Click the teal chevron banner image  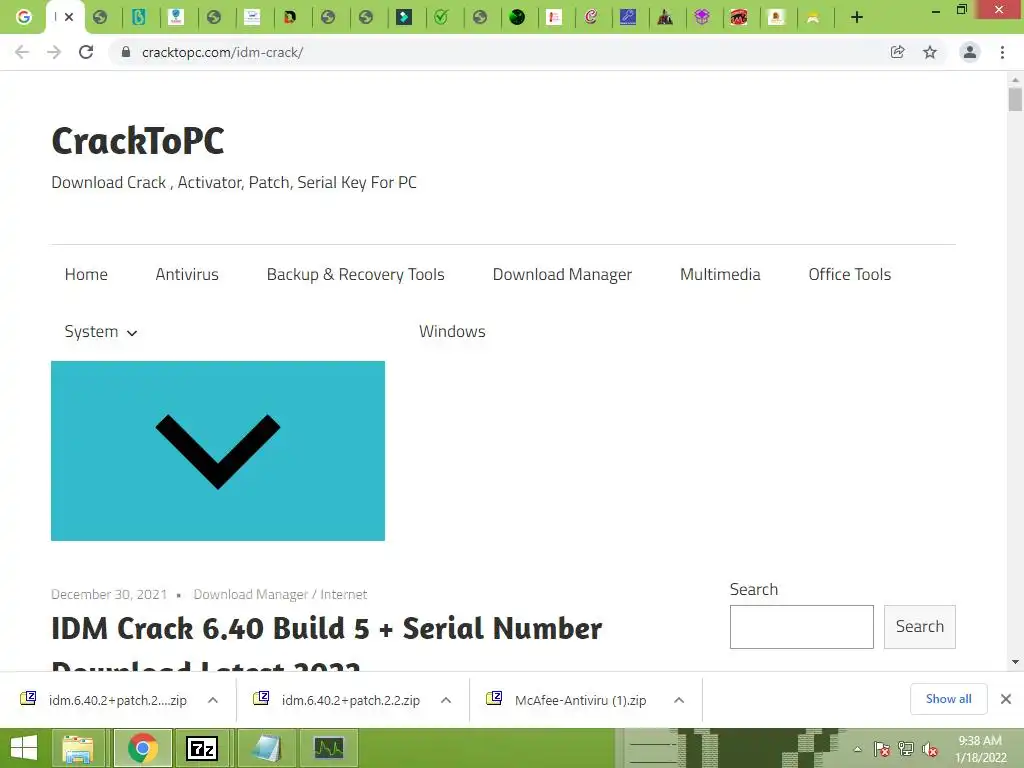coord(217,451)
